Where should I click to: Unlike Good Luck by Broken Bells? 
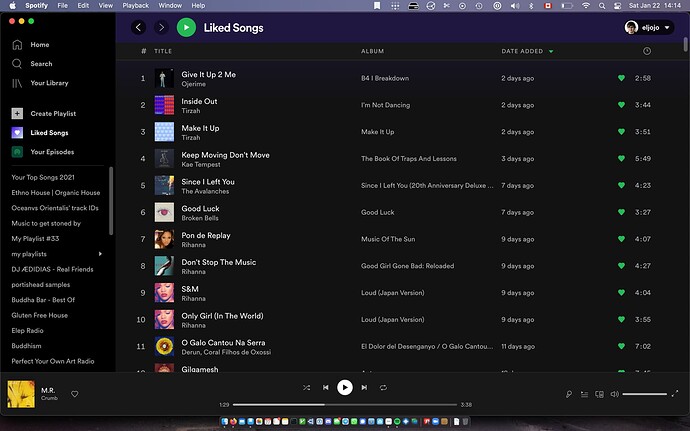[621, 212]
